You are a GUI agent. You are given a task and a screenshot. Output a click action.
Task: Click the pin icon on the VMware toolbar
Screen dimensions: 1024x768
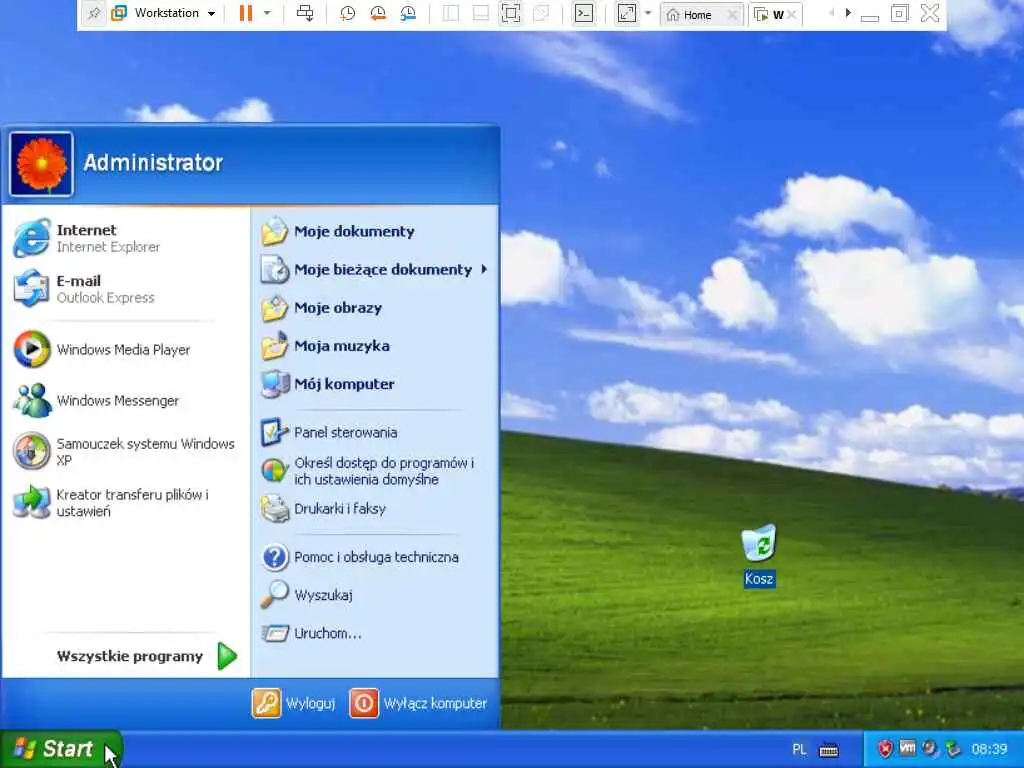point(93,13)
